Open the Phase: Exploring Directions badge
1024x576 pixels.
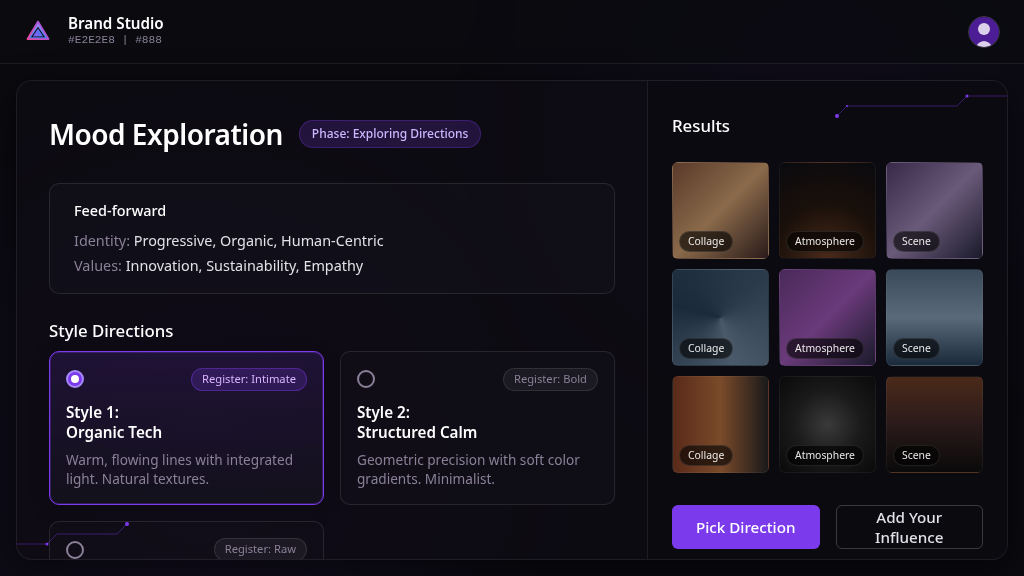[x=390, y=133]
